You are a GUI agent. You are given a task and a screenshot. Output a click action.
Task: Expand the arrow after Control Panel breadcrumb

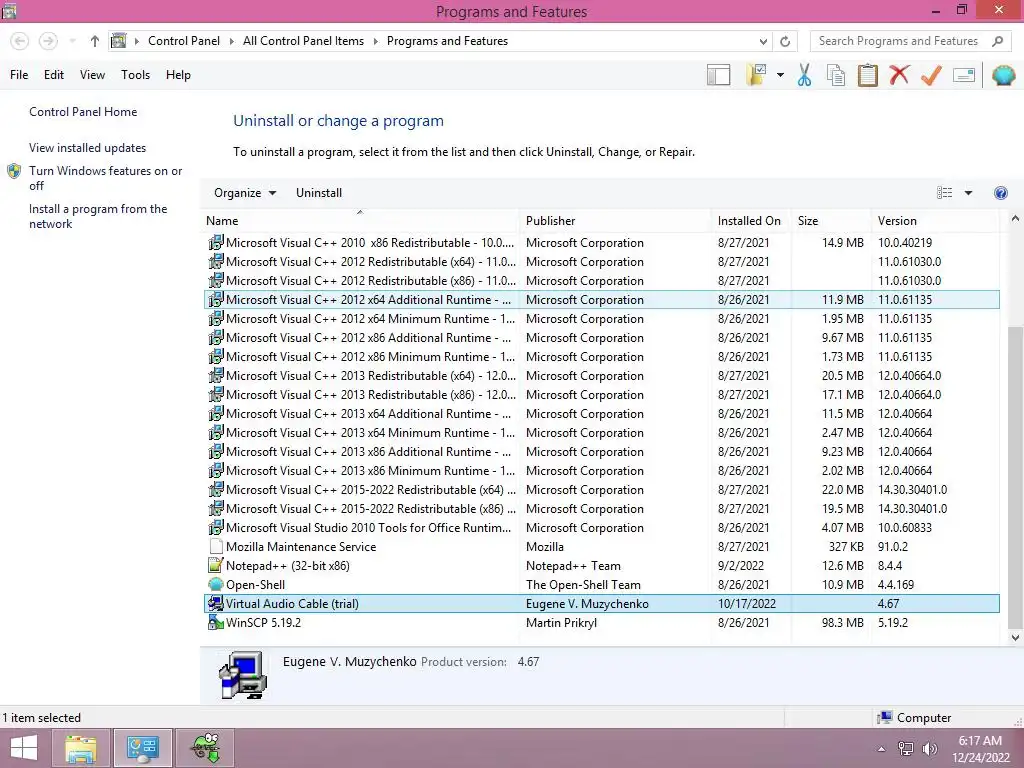click(x=231, y=41)
